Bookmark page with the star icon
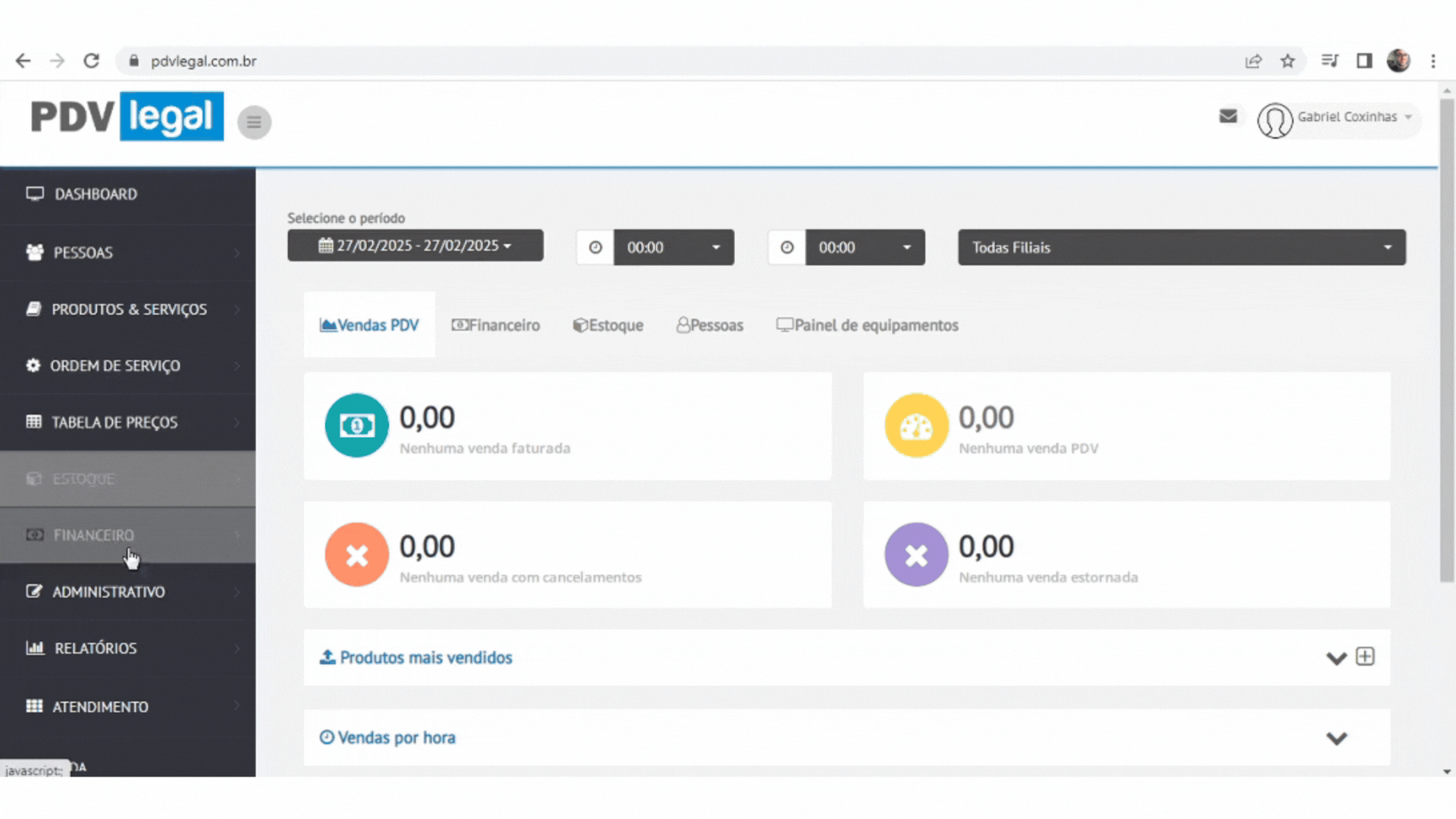The width and height of the screenshot is (1456, 819). [x=1288, y=61]
